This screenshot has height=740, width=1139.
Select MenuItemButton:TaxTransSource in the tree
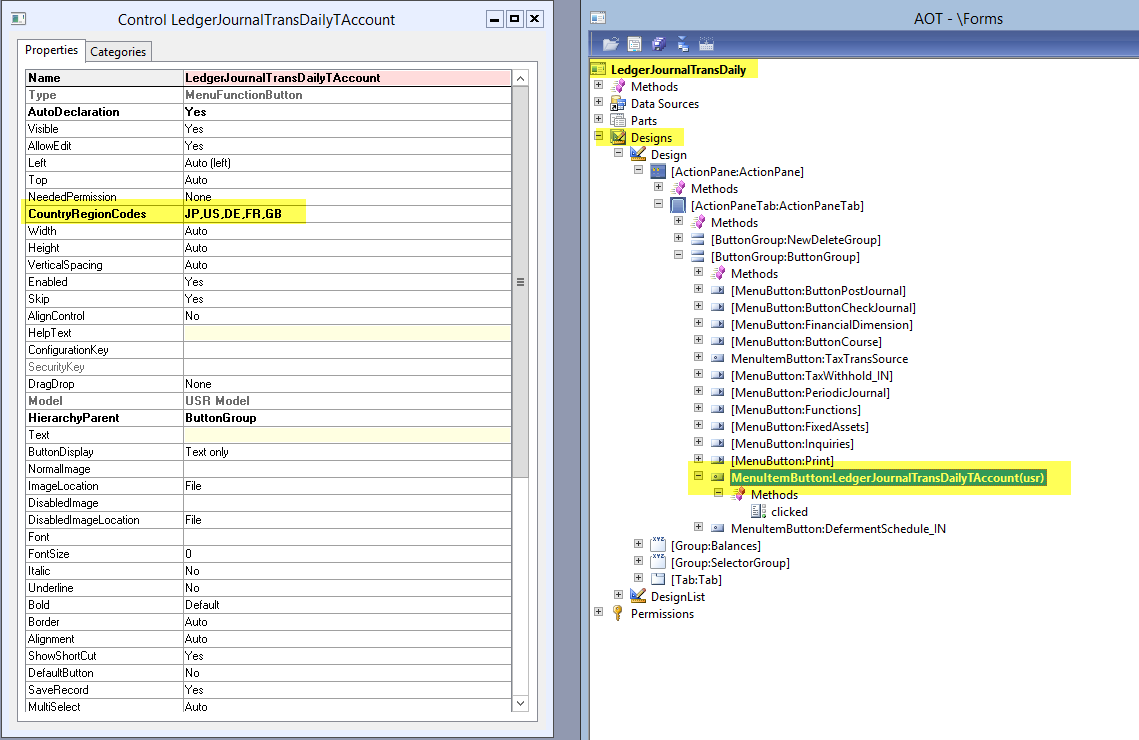pos(818,358)
